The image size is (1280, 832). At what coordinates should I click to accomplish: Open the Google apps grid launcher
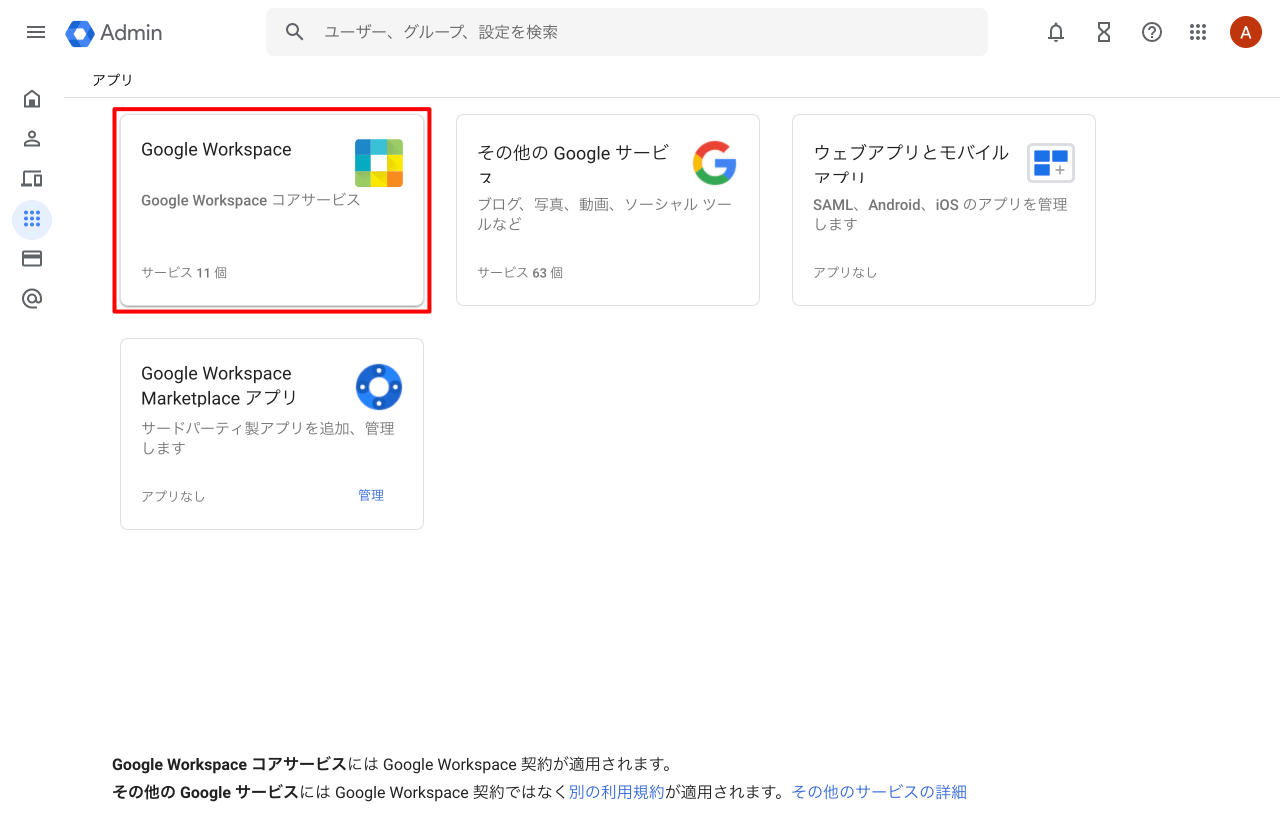[x=1198, y=32]
